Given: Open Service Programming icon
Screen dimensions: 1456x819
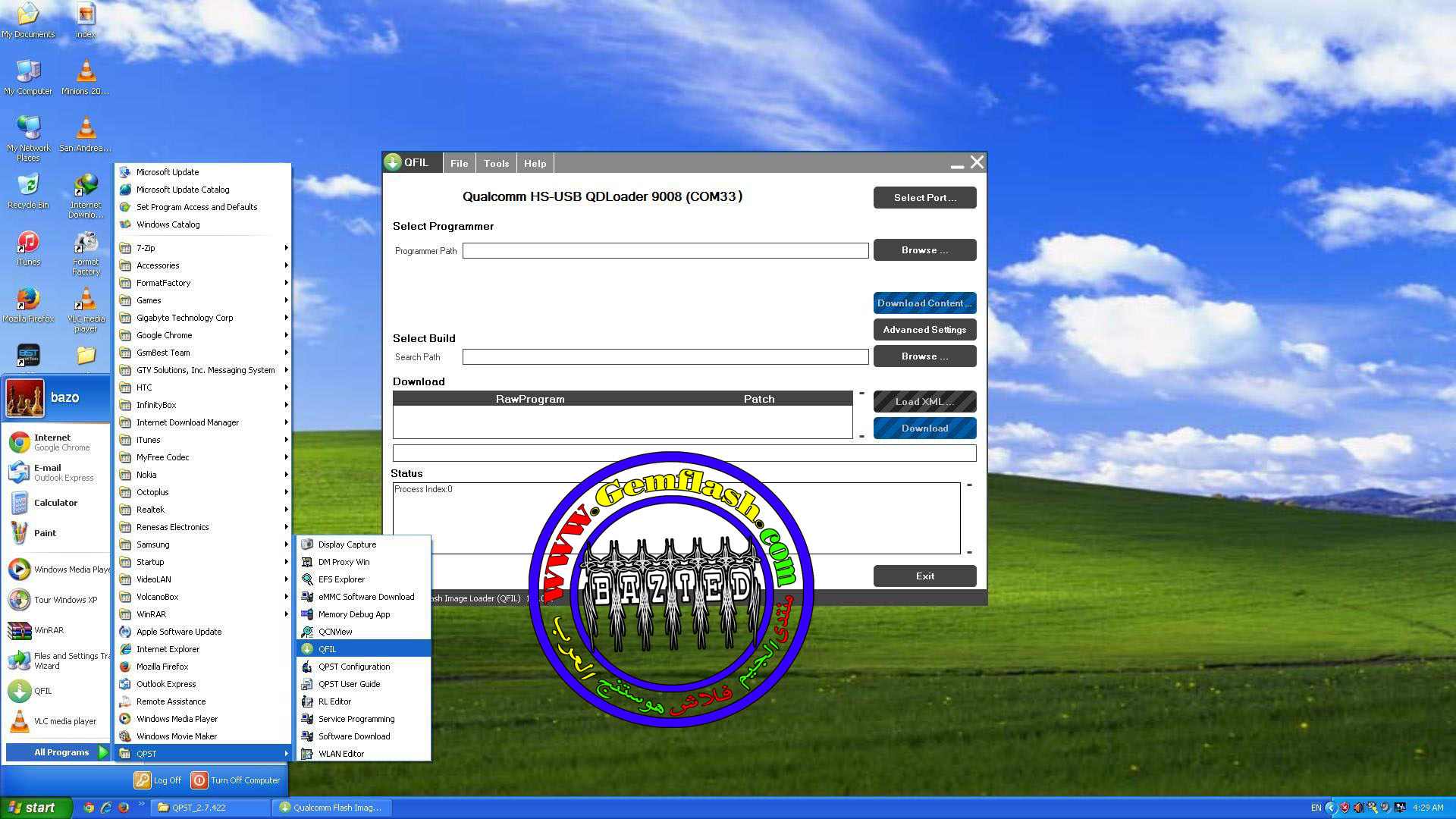Looking at the screenshot, I should click(x=307, y=719).
